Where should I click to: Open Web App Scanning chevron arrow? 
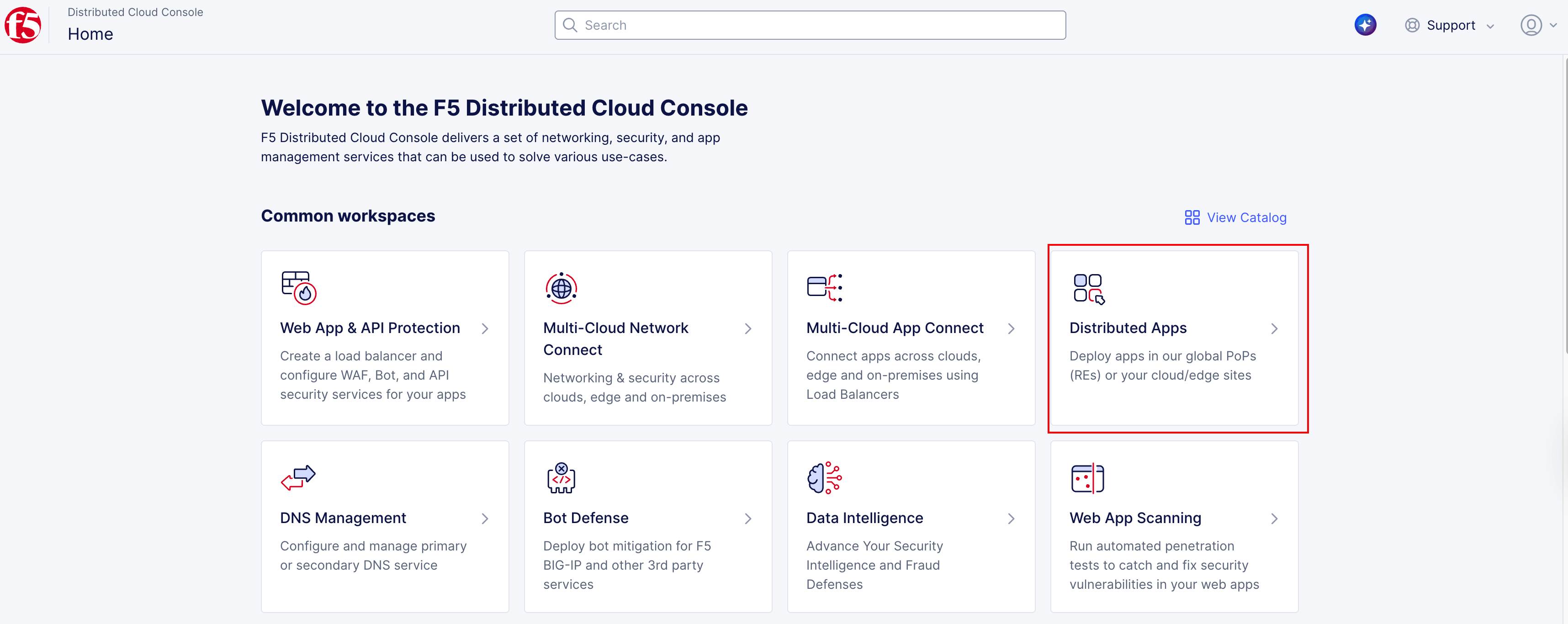(1274, 518)
